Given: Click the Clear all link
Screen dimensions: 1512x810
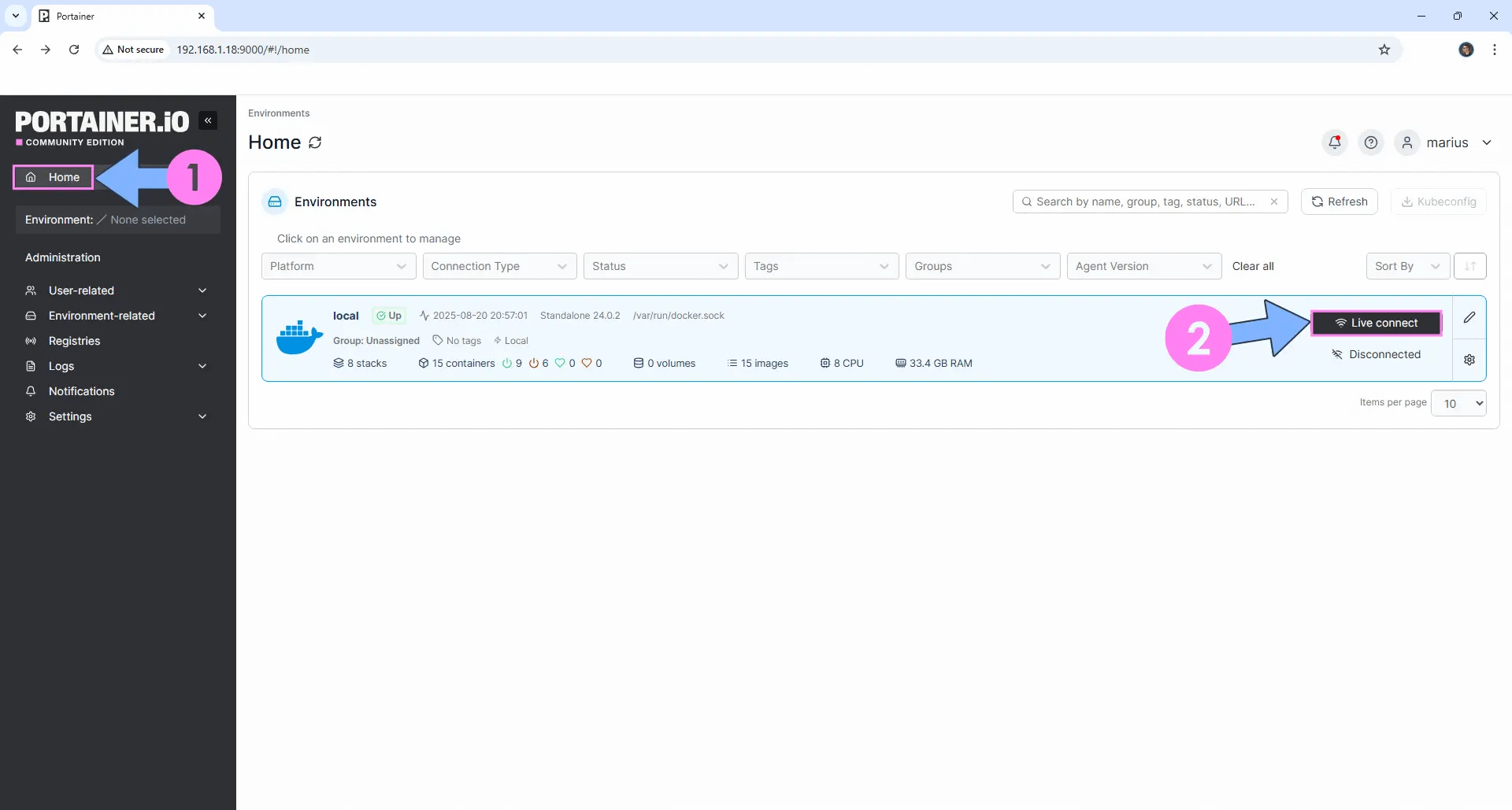Looking at the screenshot, I should click(x=1253, y=266).
